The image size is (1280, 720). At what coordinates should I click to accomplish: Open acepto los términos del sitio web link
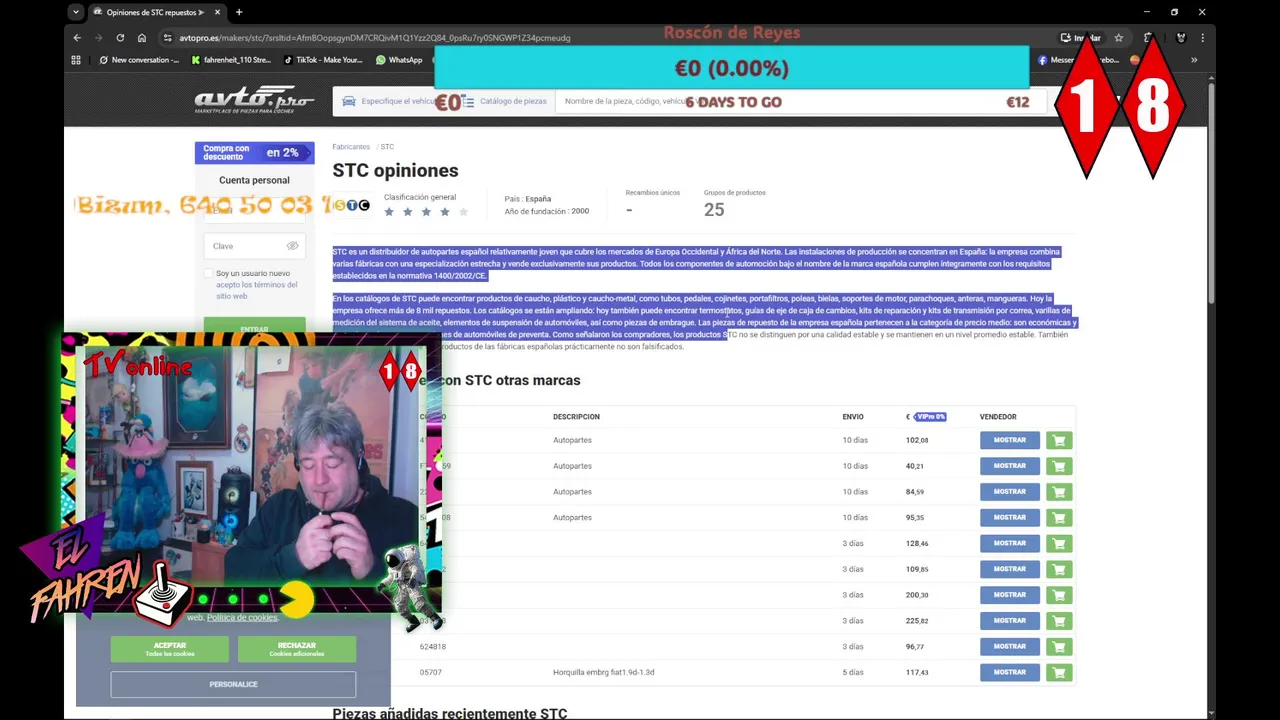pyautogui.click(x=256, y=290)
